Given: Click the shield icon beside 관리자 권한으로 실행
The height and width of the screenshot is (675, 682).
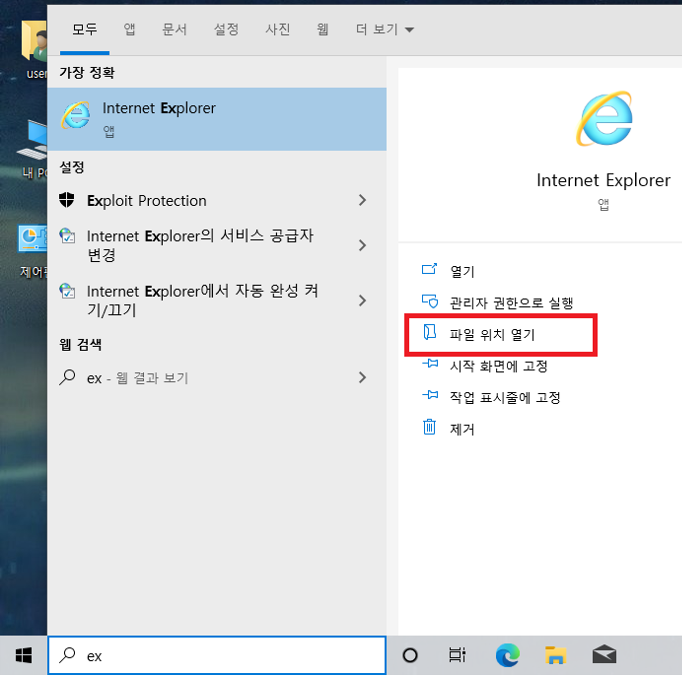Looking at the screenshot, I should (x=430, y=301).
